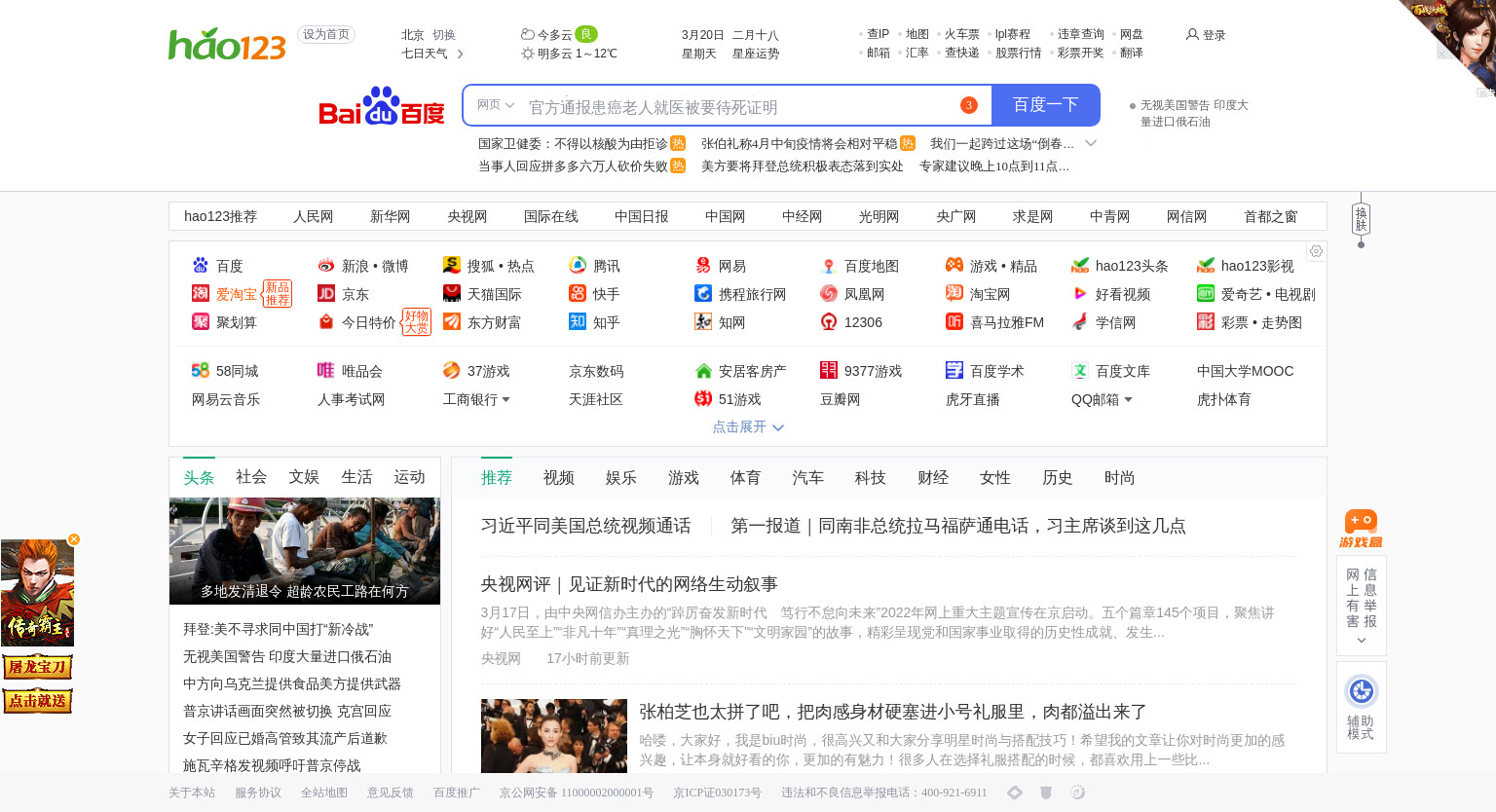The height and width of the screenshot is (812, 1496).
Task: Click the user login icon
Action: (x=1192, y=34)
